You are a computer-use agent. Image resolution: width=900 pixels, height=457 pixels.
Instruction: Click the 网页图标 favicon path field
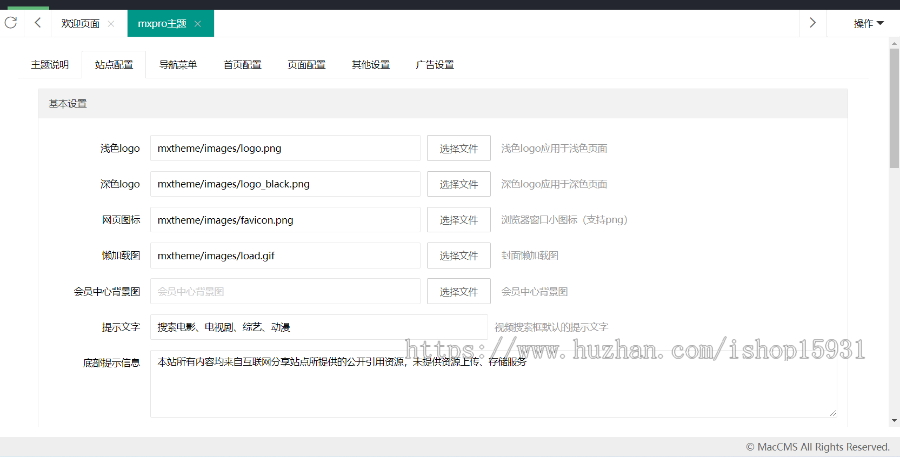click(x=285, y=220)
